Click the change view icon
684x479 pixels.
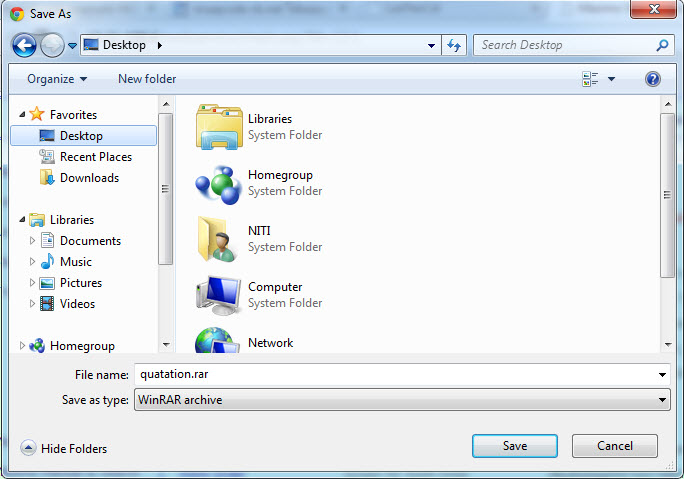[x=590, y=79]
